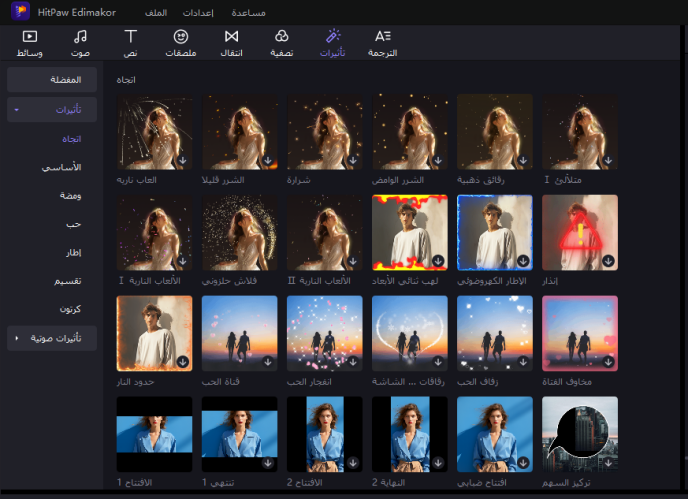
Task: Click download icon on رقائق ذهبية effect
Action: pyautogui.click(x=523, y=160)
